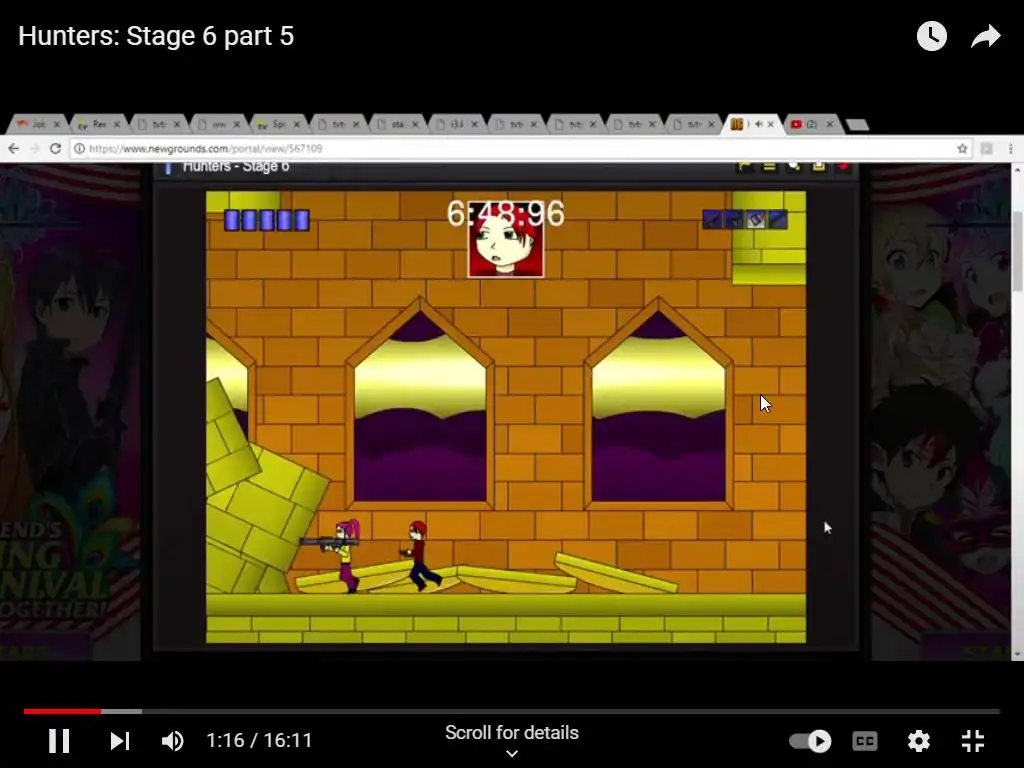Reload the page in the recorded browser
The image size is (1024, 768).
tap(56, 149)
